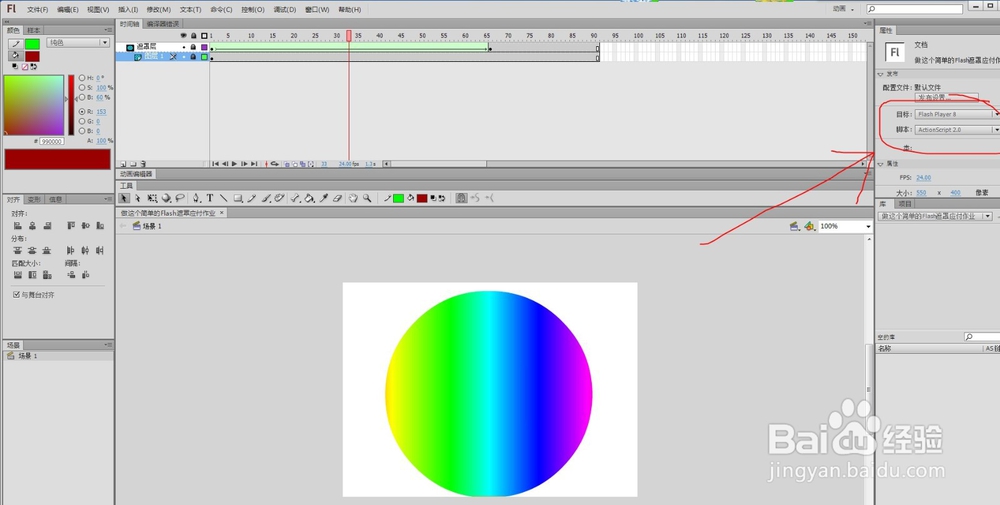Select the Lasso tool
The width and height of the screenshot is (1000, 505).
(x=180, y=198)
